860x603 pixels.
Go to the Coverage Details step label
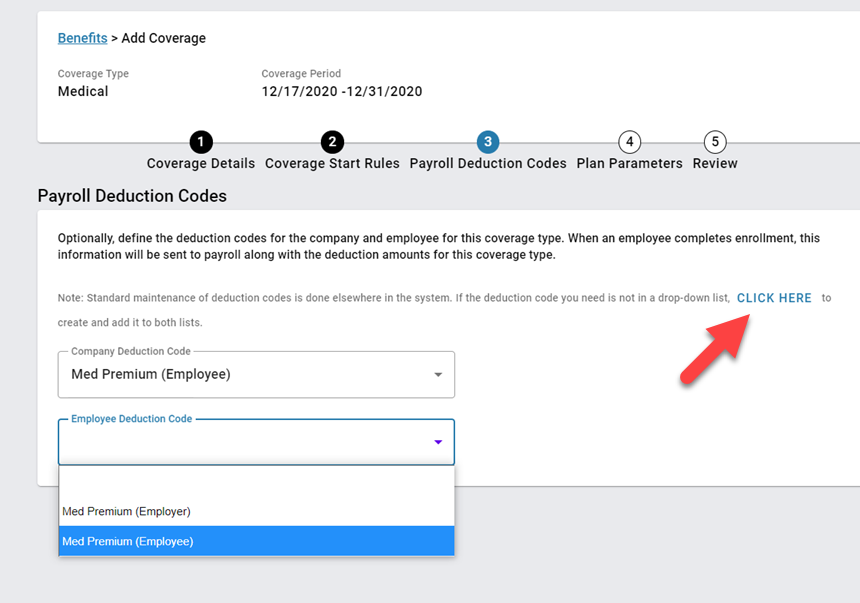(x=201, y=164)
